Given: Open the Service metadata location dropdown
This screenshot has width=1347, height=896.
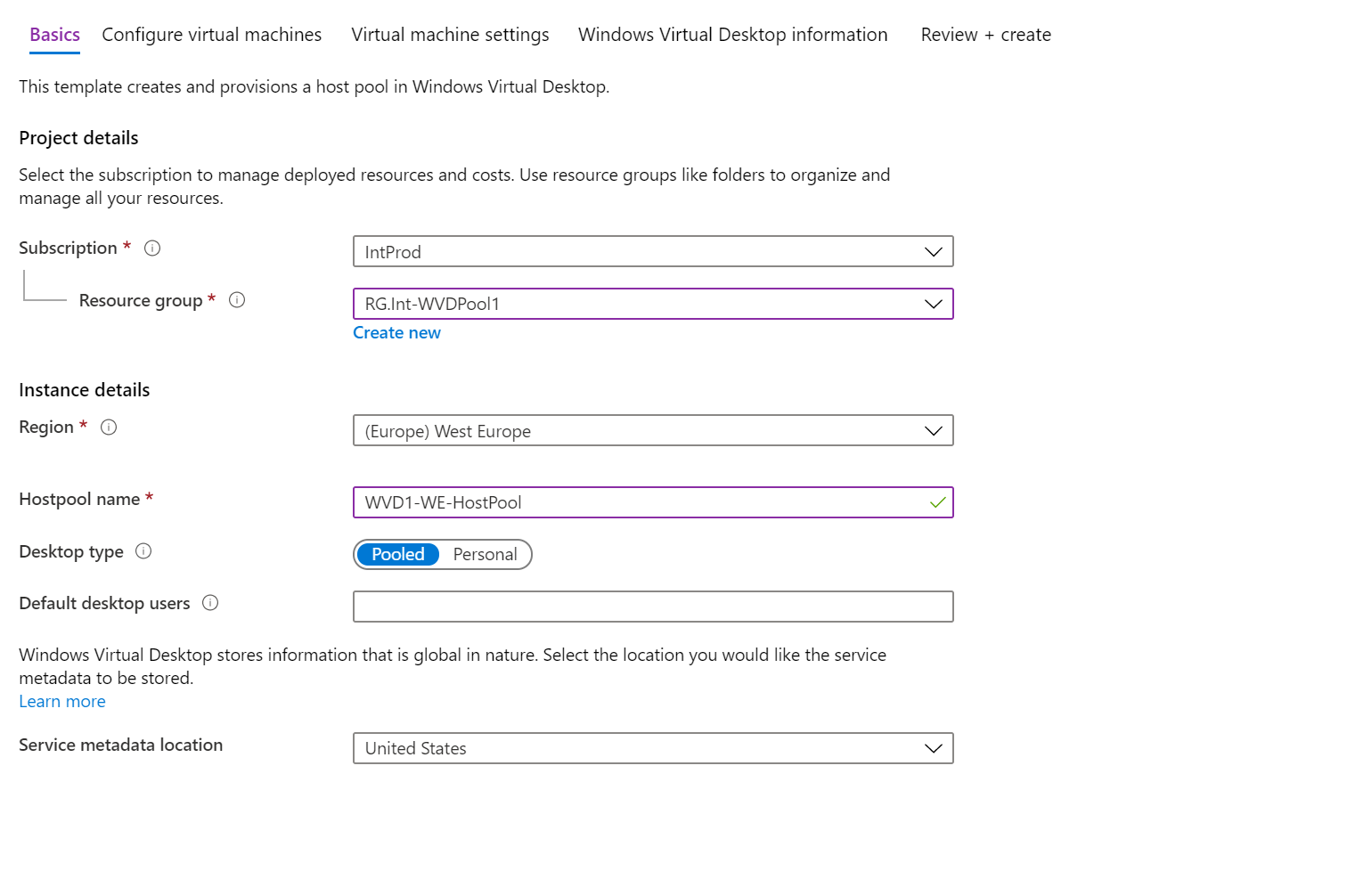Looking at the screenshot, I should [653, 748].
